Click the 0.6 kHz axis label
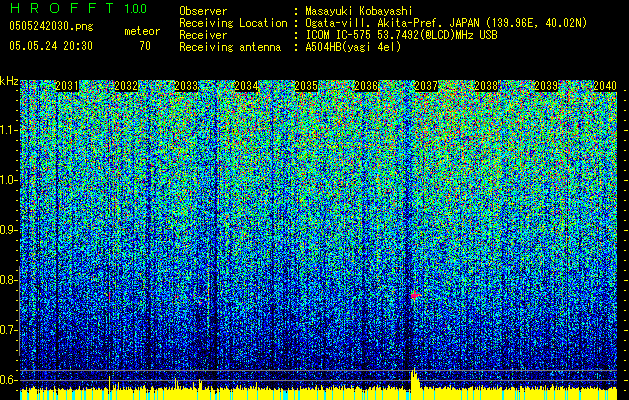This screenshot has width=629, height=400. [x=8, y=380]
